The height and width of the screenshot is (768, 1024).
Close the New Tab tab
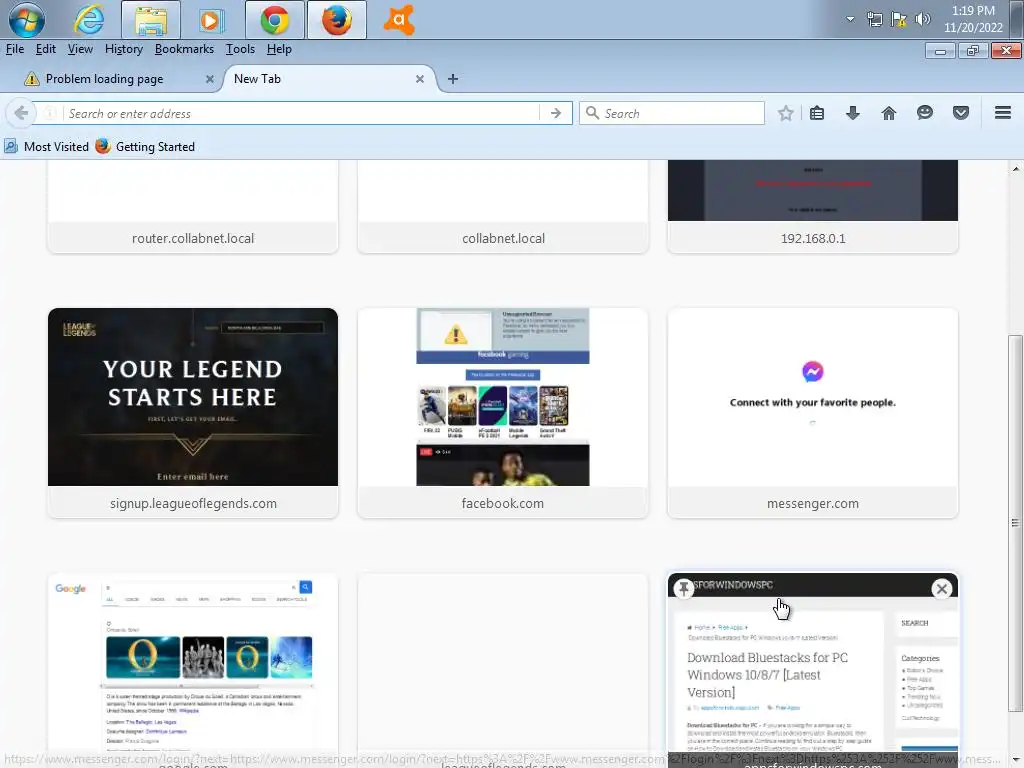[420, 79]
